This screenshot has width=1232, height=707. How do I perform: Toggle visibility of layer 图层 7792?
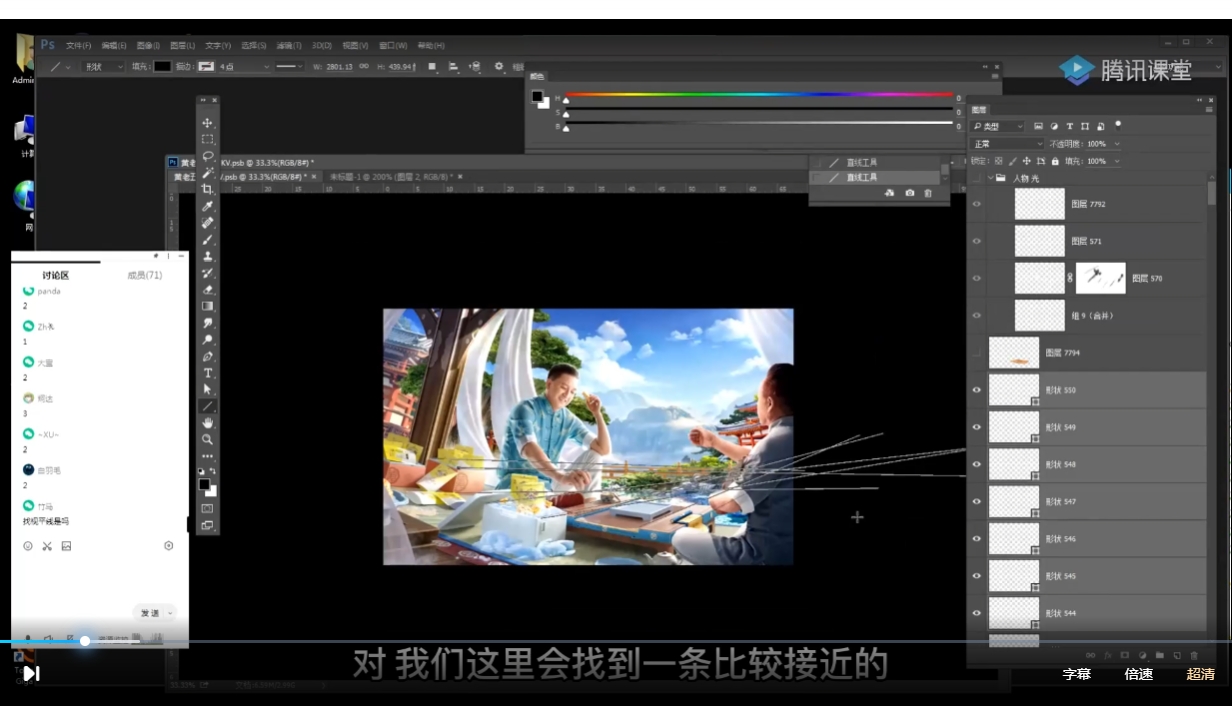click(977, 204)
